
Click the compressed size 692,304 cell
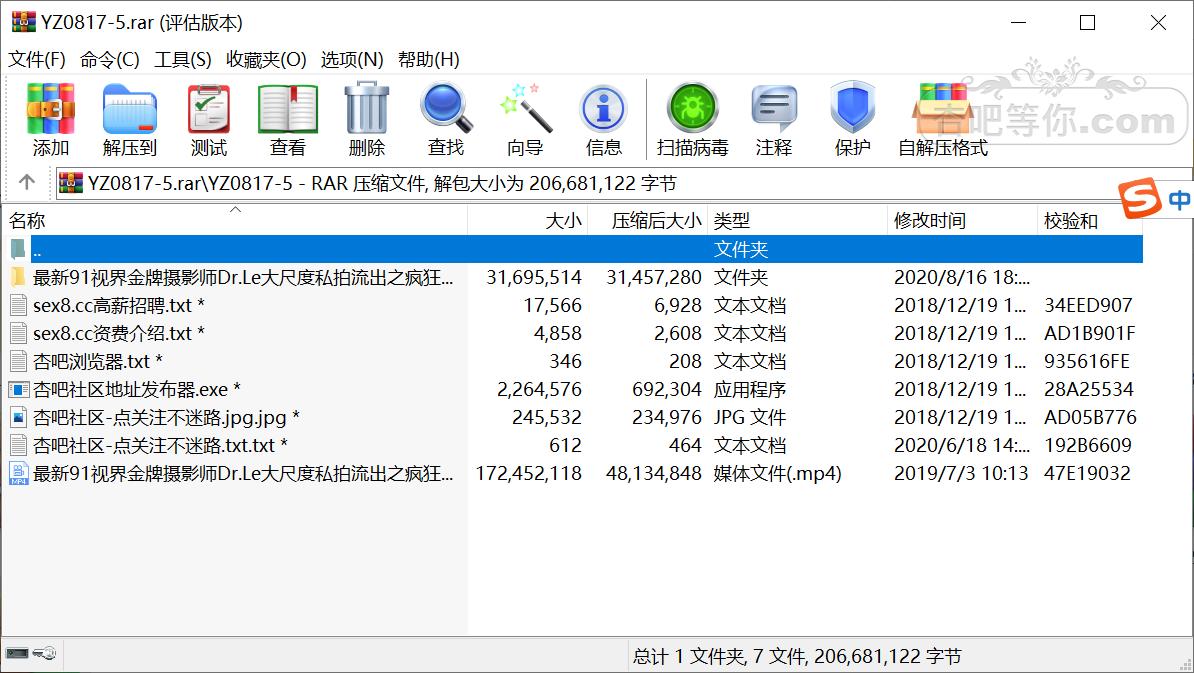666,390
